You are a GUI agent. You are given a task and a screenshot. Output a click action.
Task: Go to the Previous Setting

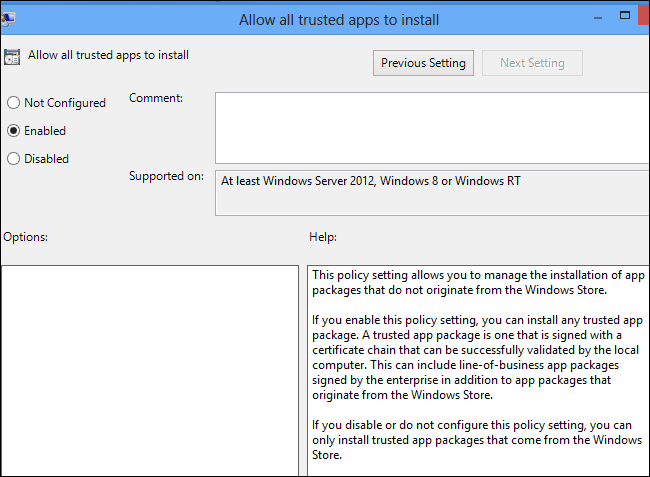pos(423,63)
